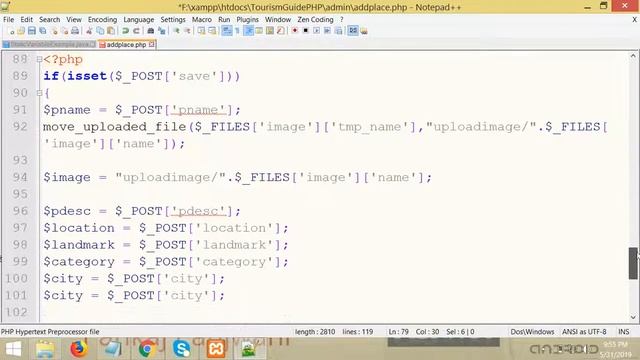The width and height of the screenshot is (640, 360).
Task: Click Run Macro Multiple Times icon
Action: point(327,31)
